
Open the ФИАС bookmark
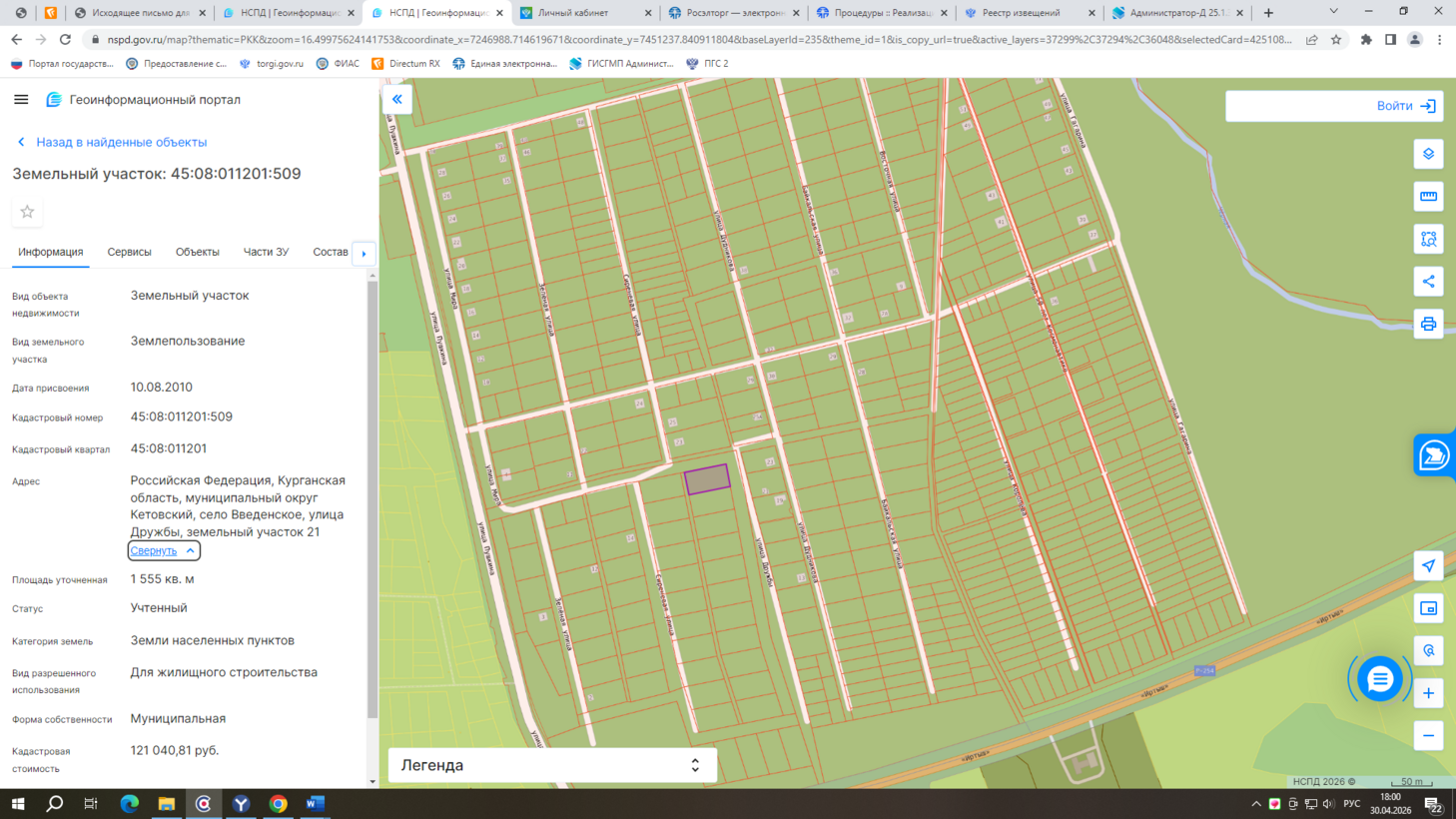click(x=338, y=63)
